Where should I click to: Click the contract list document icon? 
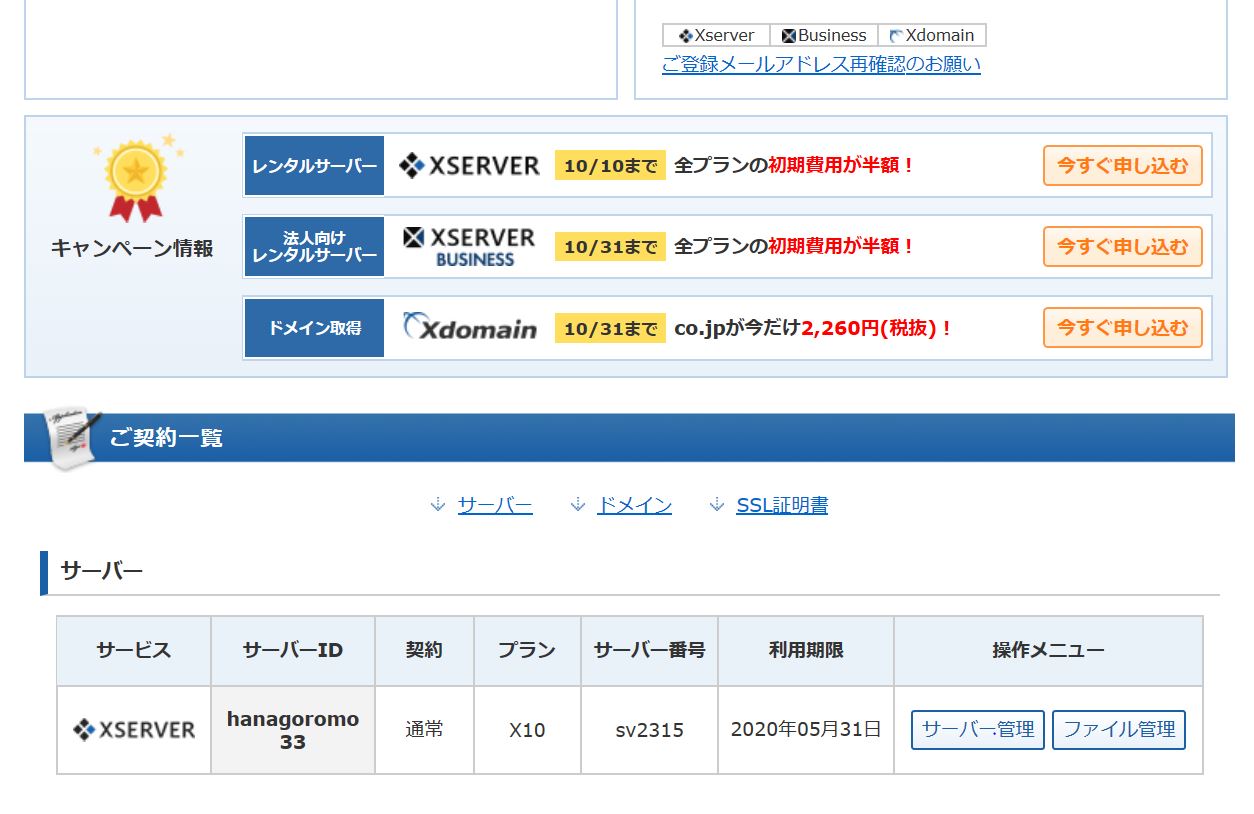coord(72,438)
